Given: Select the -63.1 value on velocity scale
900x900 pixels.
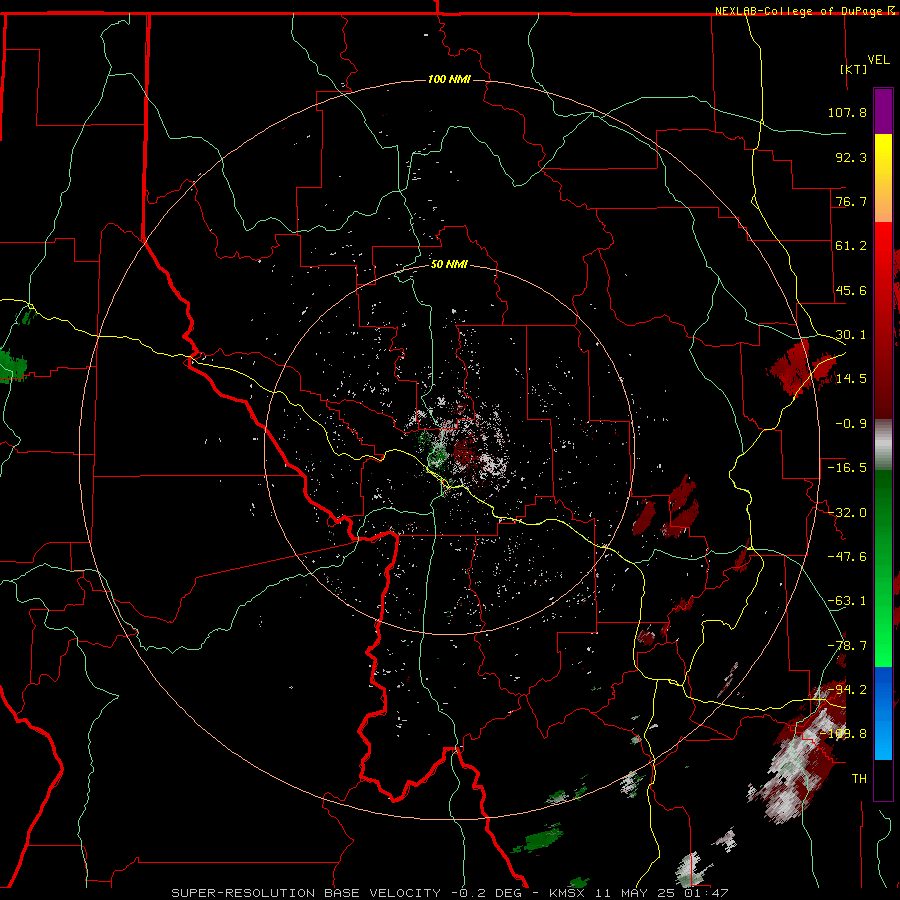Looking at the screenshot, I should pyautogui.click(x=847, y=601).
